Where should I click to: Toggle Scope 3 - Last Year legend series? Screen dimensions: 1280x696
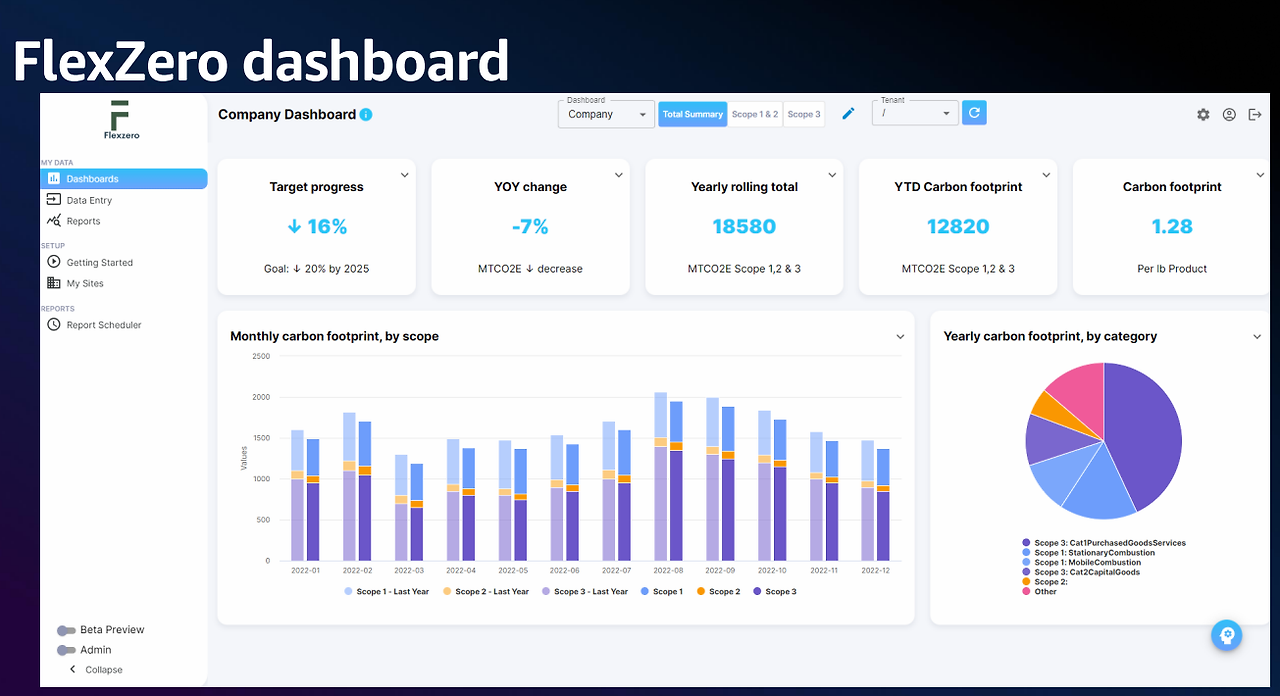(x=584, y=592)
